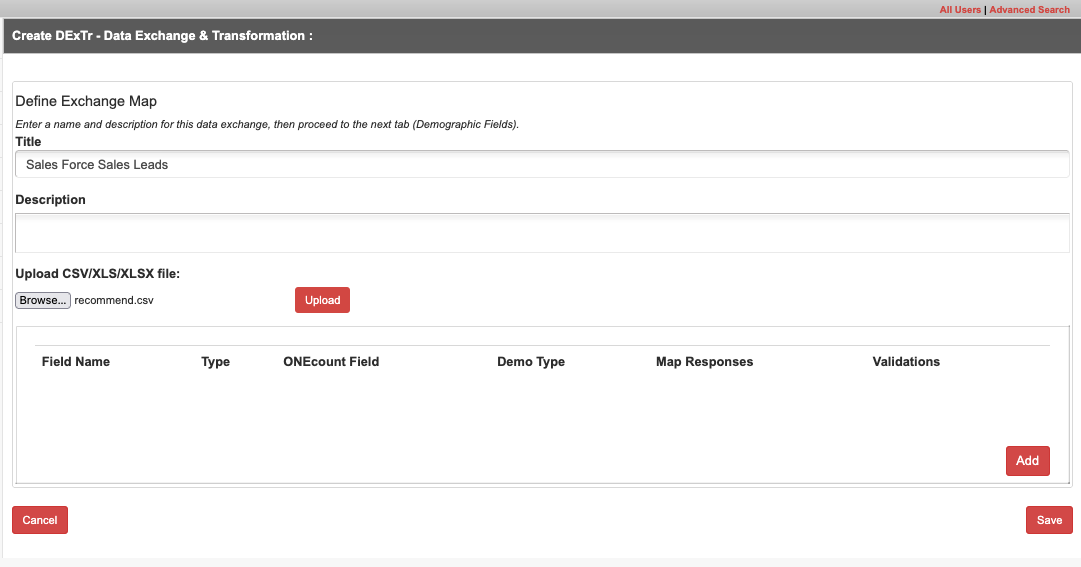The width and height of the screenshot is (1081, 567).
Task: Click the red Upload button
Action: click(322, 300)
